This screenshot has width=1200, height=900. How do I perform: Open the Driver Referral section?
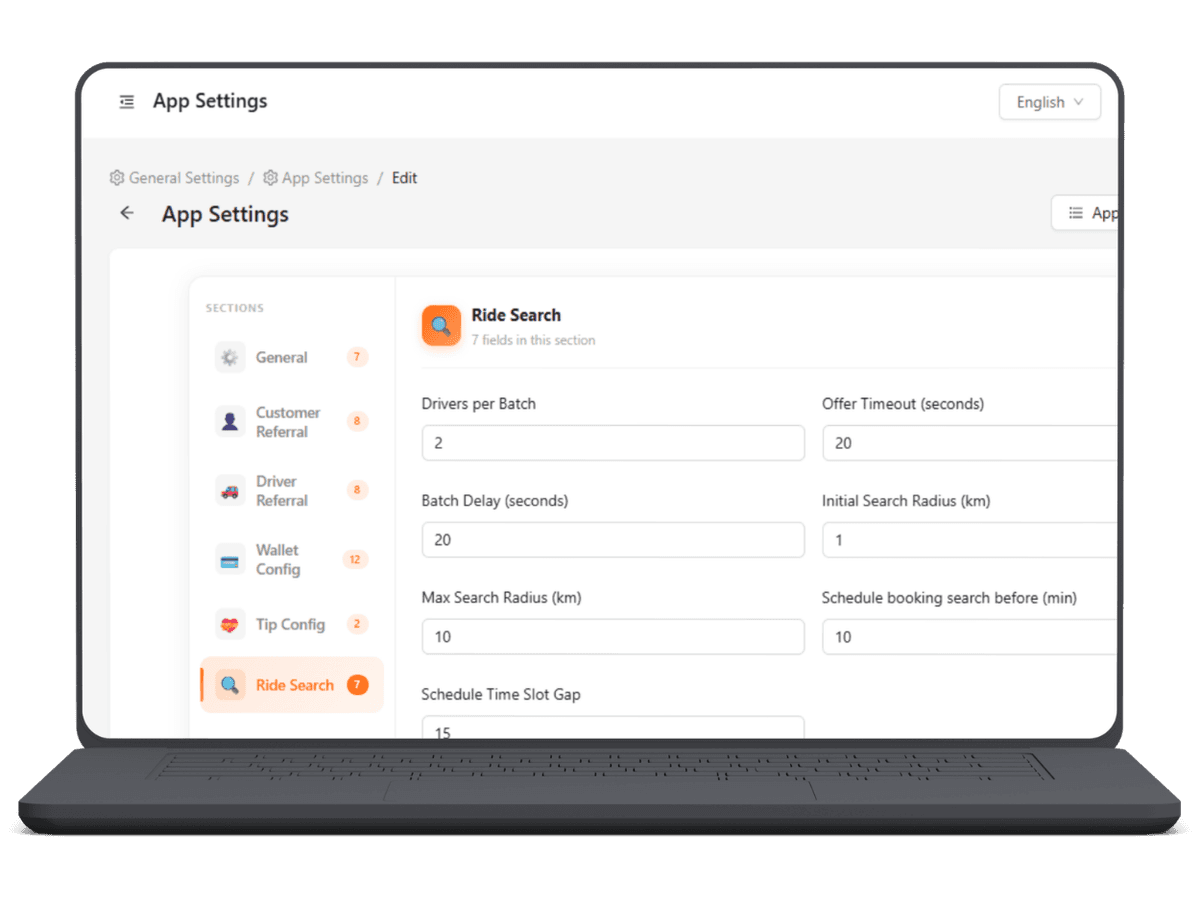[x=292, y=491]
